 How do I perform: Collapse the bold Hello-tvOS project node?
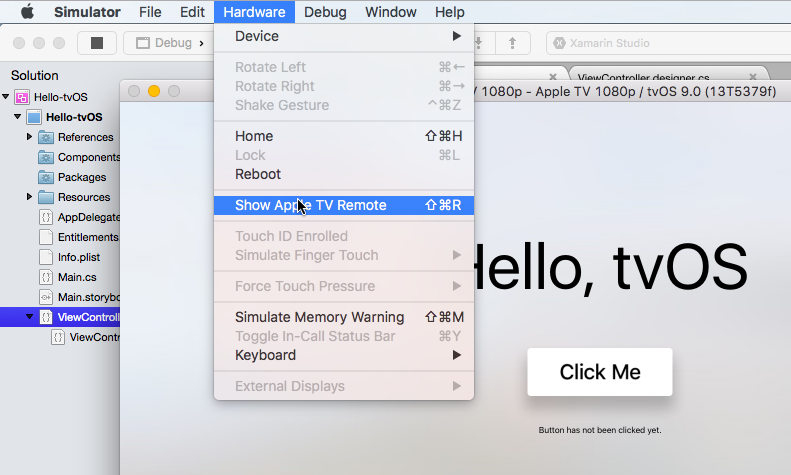tap(18, 116)
